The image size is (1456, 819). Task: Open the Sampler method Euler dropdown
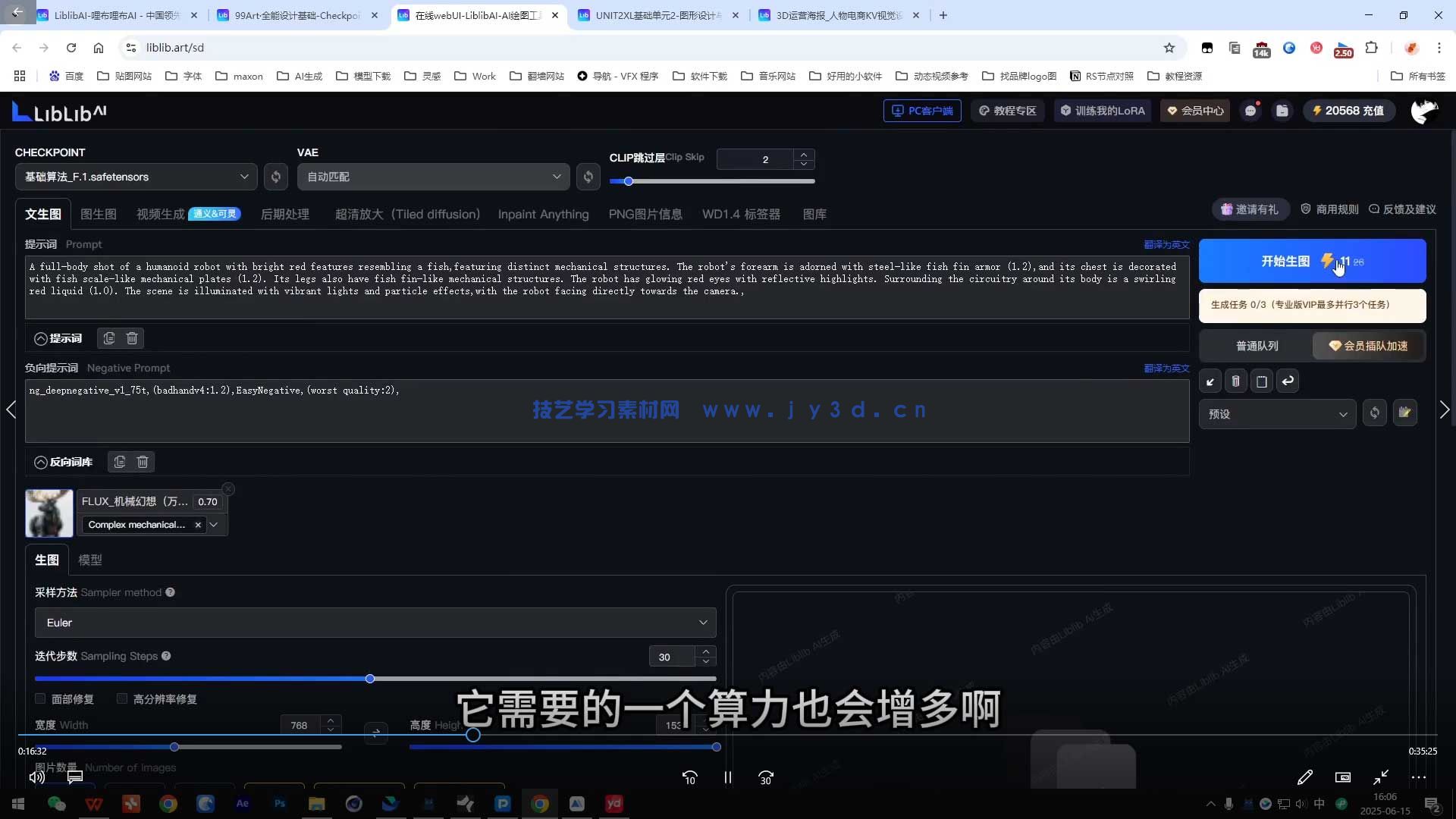point(375,622)
